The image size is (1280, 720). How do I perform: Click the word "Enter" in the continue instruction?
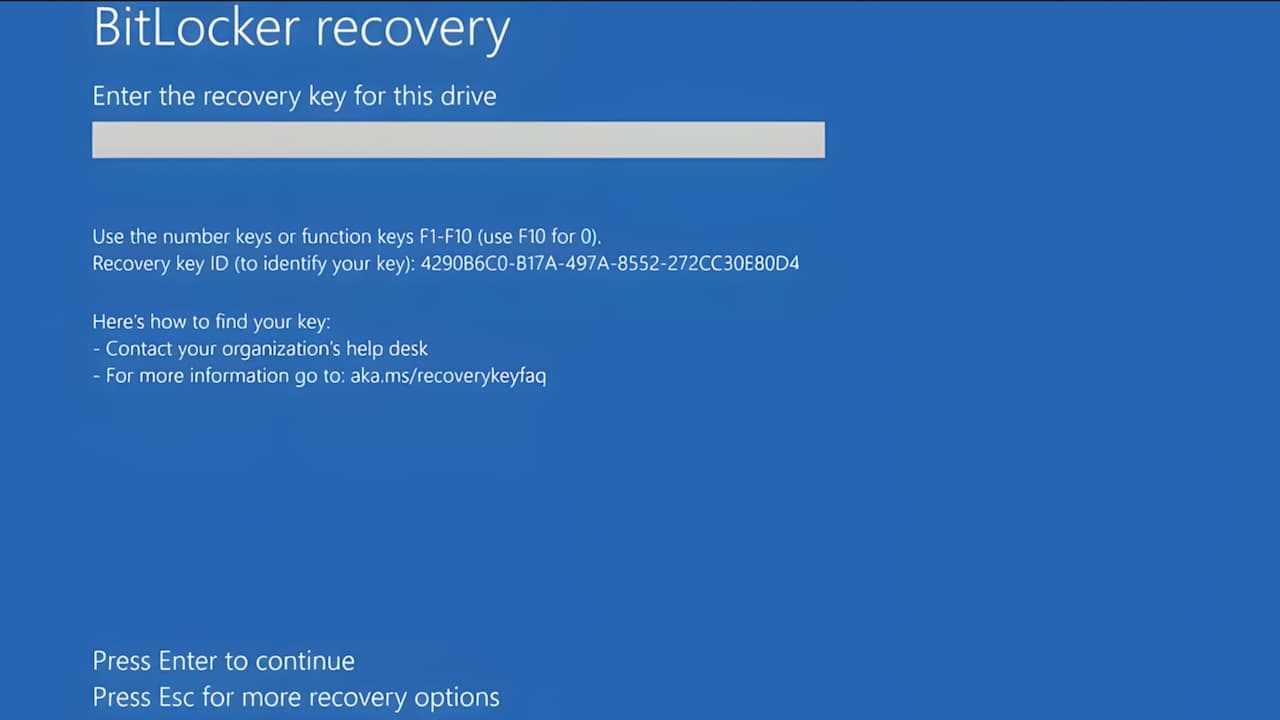point(188,661)
